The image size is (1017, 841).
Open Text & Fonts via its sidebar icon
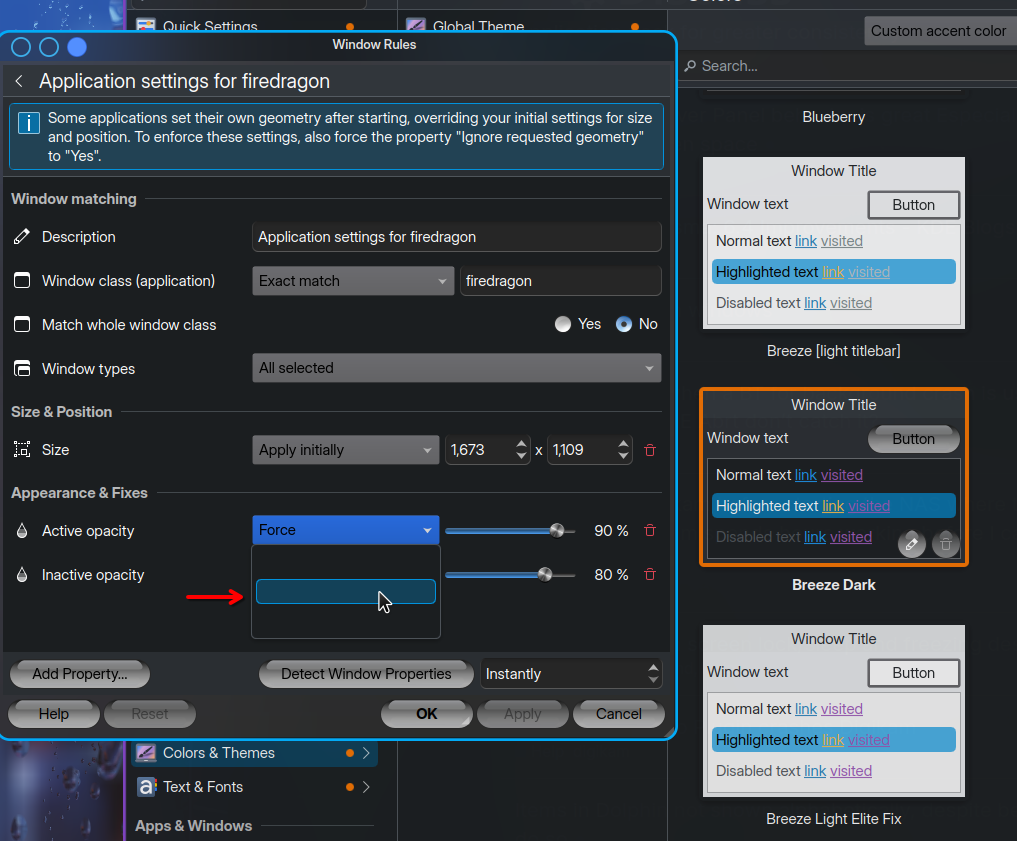[x=146, y=787]
